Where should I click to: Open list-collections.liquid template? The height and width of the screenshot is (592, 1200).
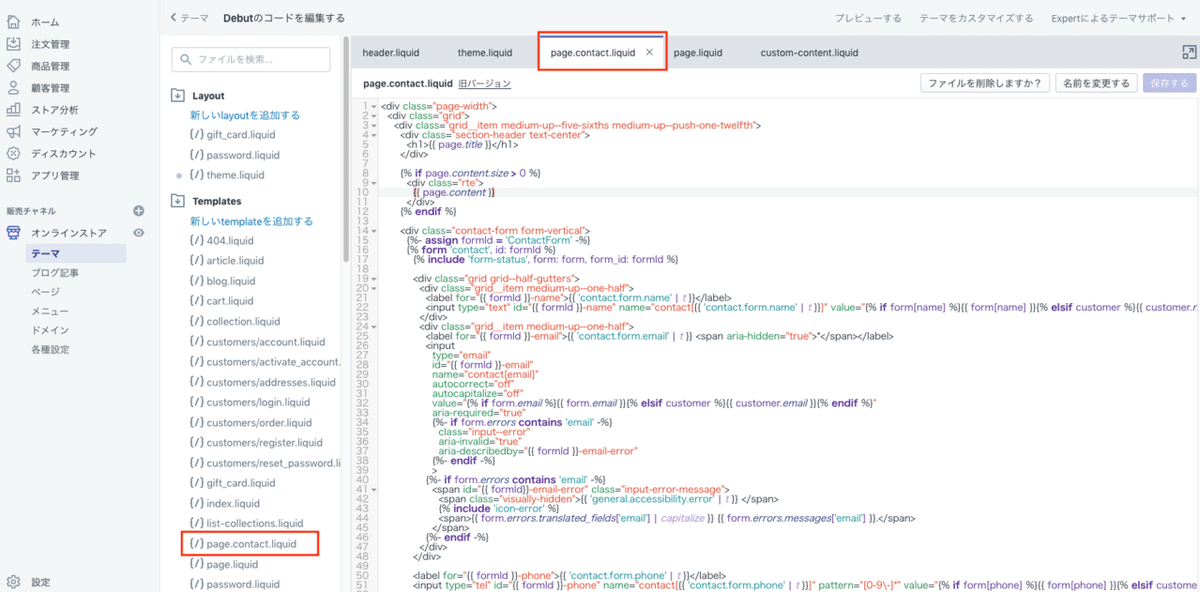point(255,523)
